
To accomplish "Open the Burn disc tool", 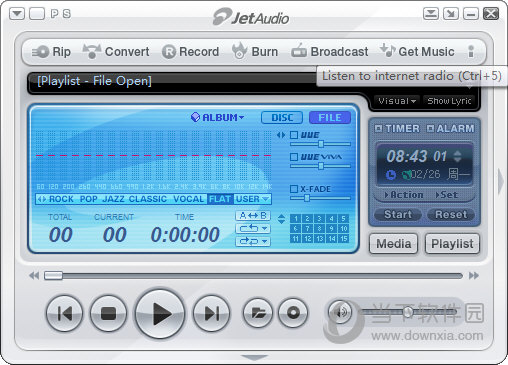I will pos(255,51).
